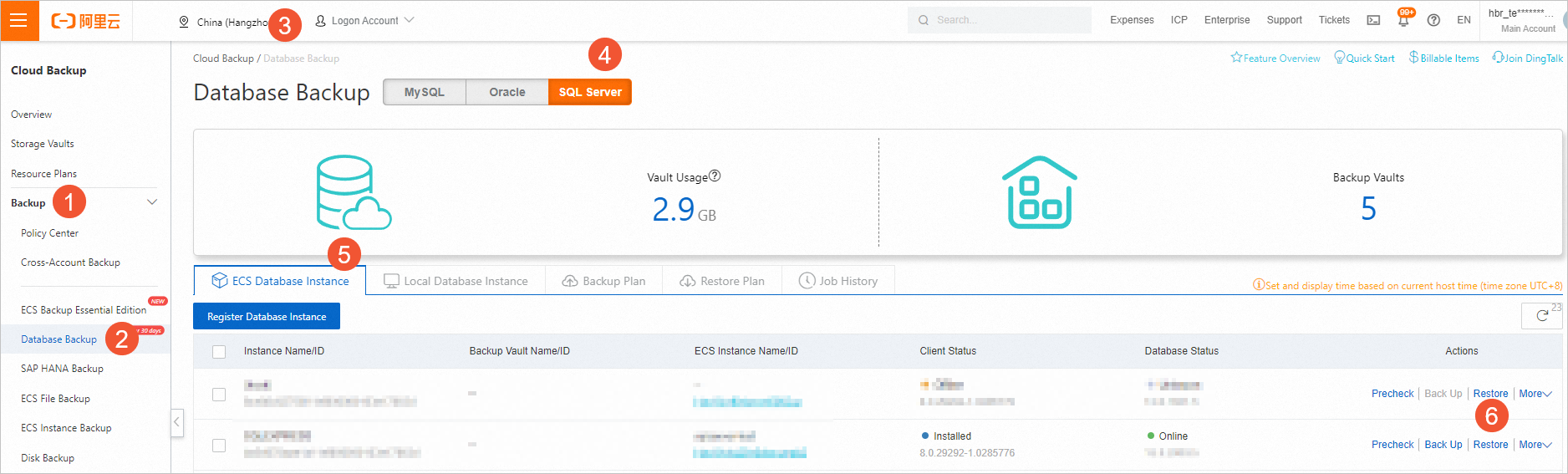Switch to the Oracle database type

click(507, 92)
